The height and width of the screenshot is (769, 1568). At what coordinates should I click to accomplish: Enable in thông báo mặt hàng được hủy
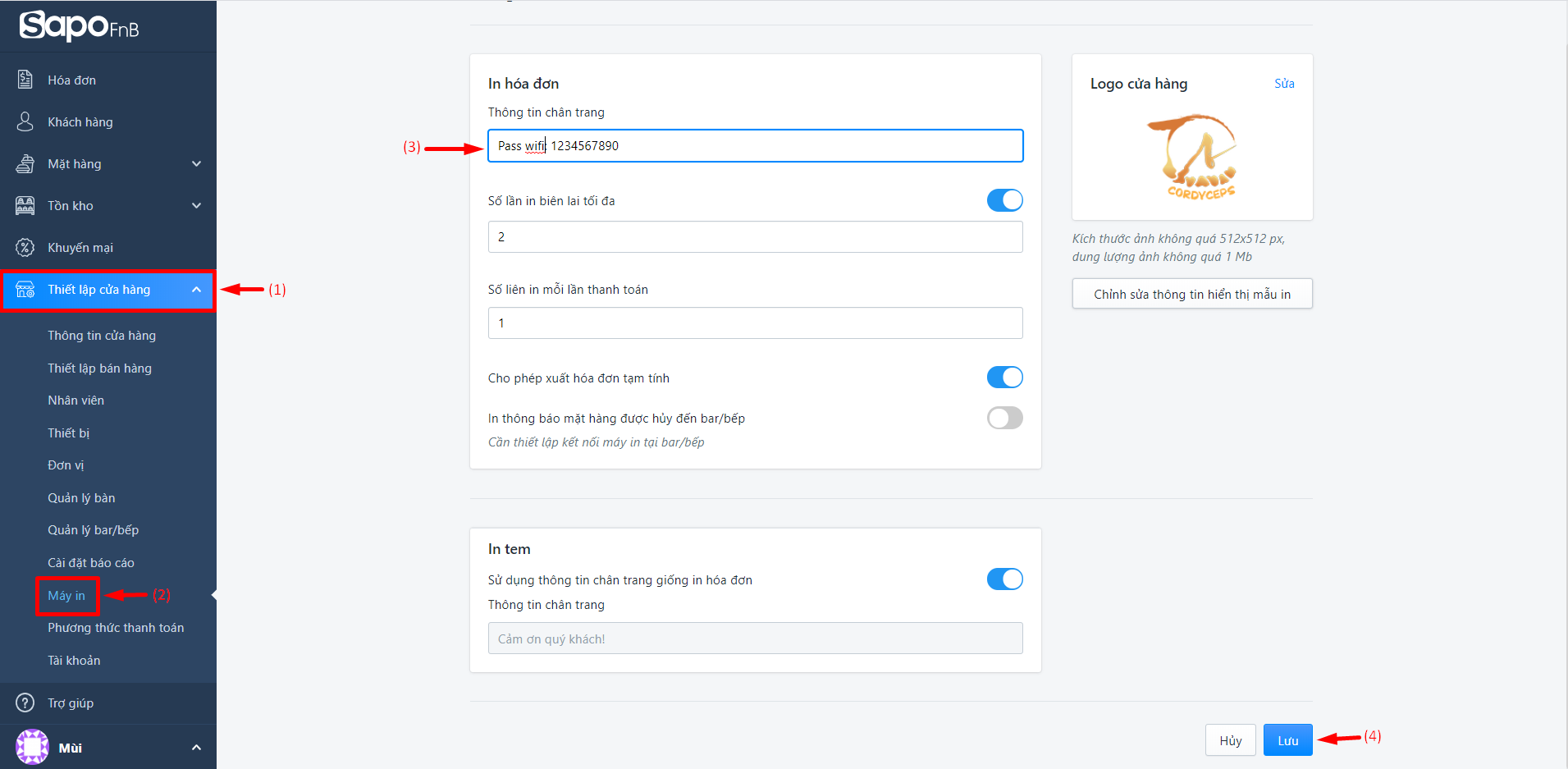1004,418
